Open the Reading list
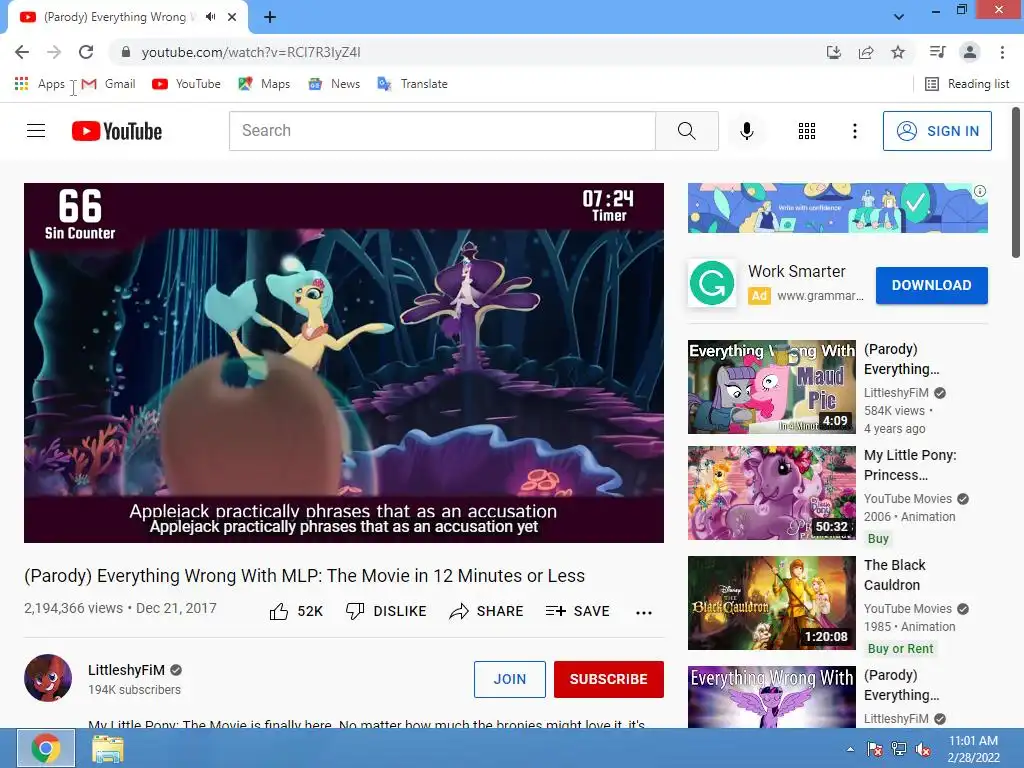 click(x=967, y=84)
